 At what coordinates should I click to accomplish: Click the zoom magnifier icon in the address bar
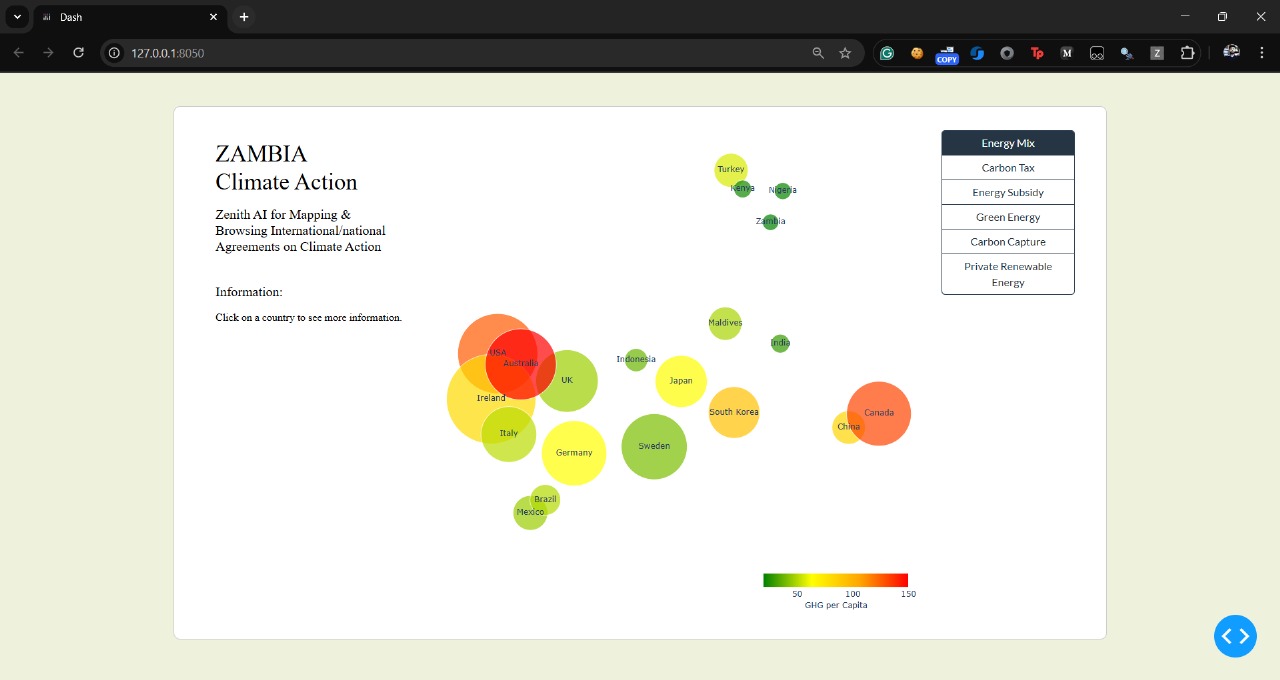(818, 53)
